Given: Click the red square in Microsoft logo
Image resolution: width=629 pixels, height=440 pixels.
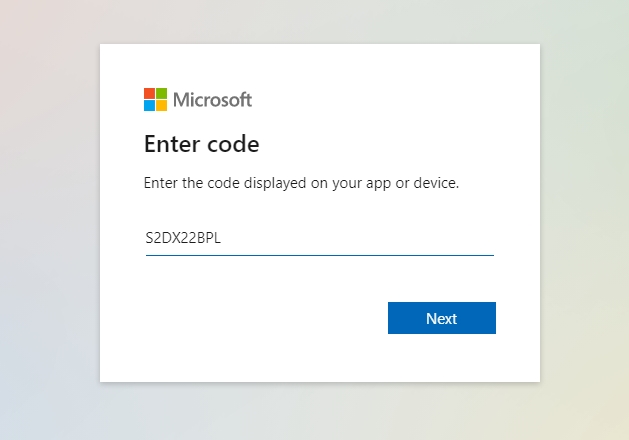Looking at the screenshot, I should click(x=149, y=93).
